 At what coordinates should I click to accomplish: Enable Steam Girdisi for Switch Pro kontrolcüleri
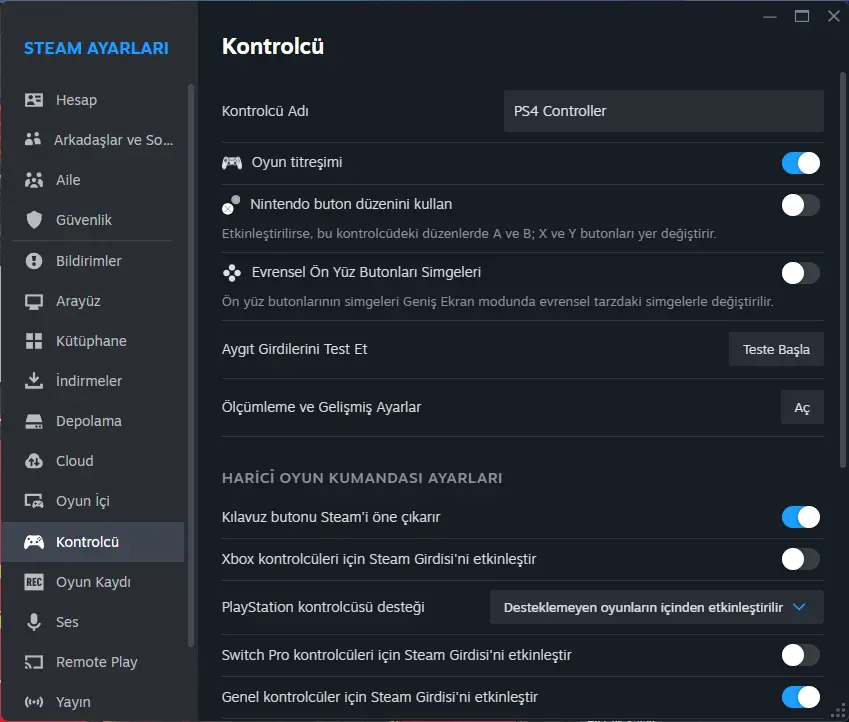800,655
